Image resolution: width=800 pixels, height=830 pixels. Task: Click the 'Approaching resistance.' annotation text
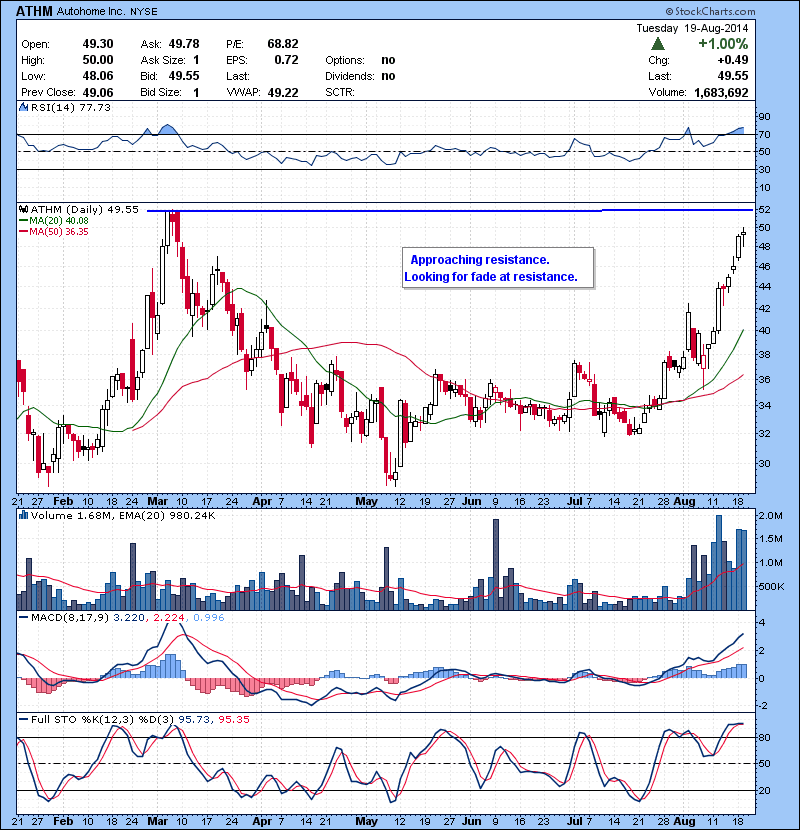pyautogui.click(x=480, y=260)
